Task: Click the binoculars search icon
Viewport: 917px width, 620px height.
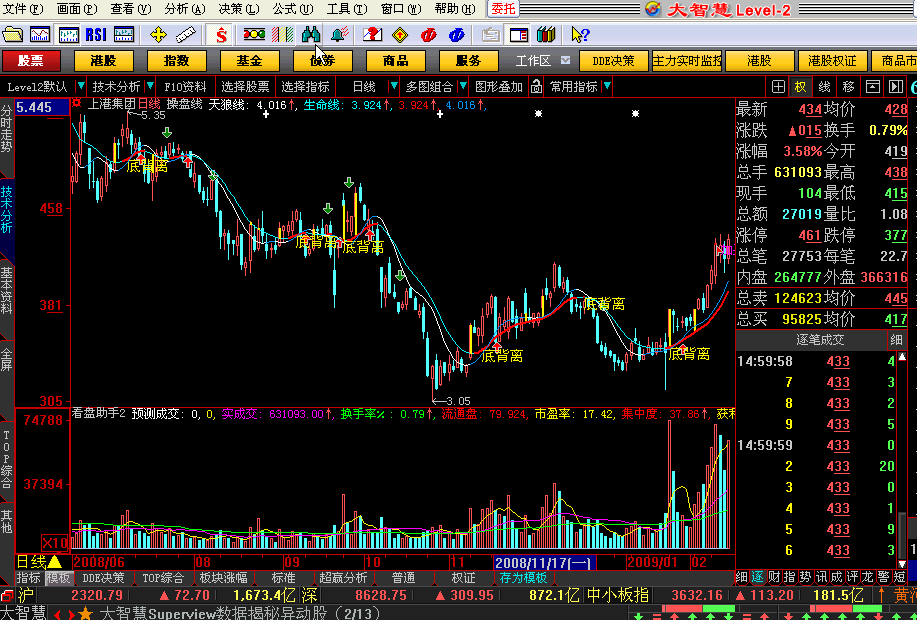Action: point(311,35)
